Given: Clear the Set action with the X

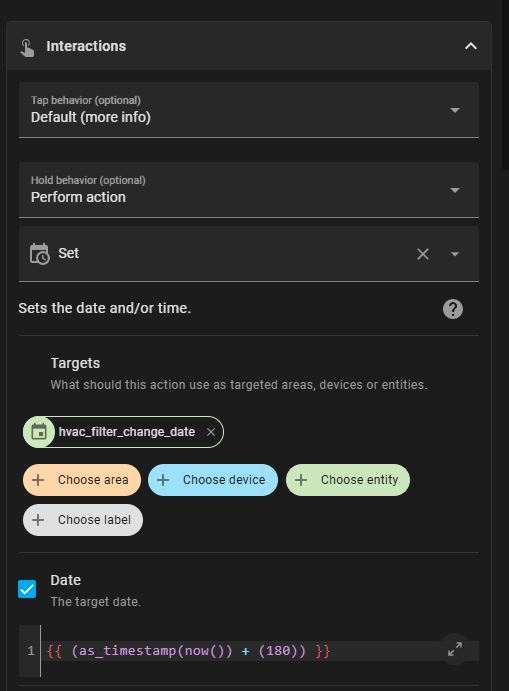Looking at the screenshot, I should (423, 254).
